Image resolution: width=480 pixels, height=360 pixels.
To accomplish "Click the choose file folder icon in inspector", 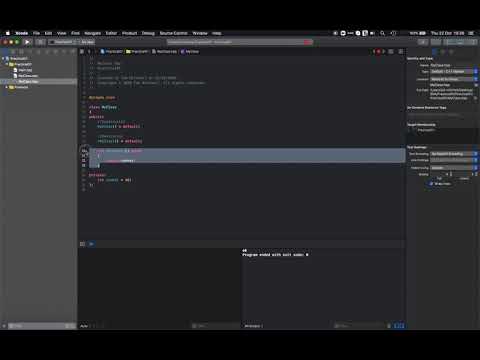I will [476, 85].
